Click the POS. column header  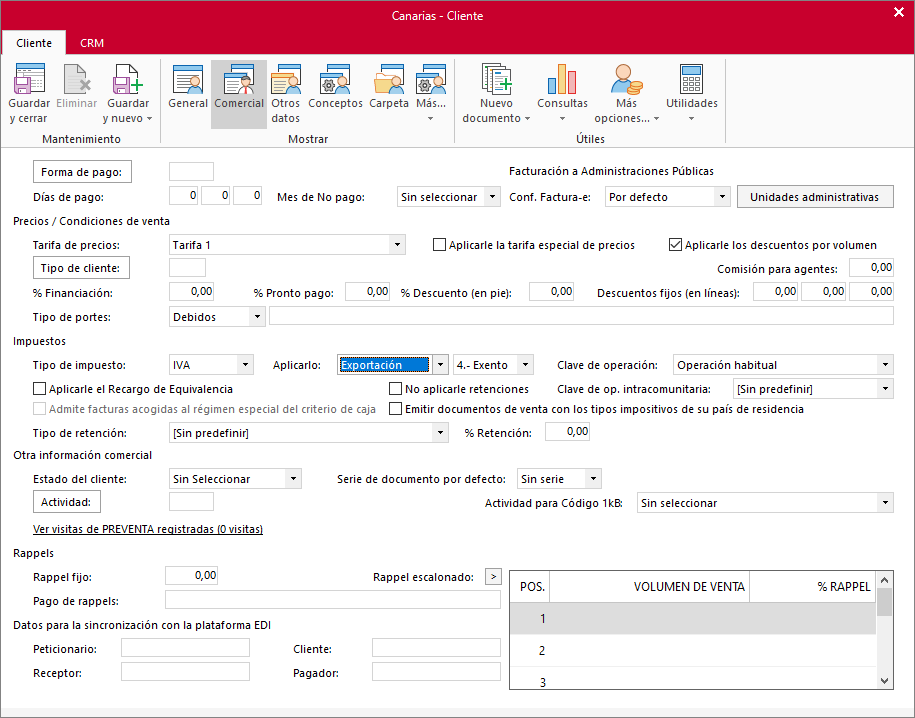tap(530, 587)
